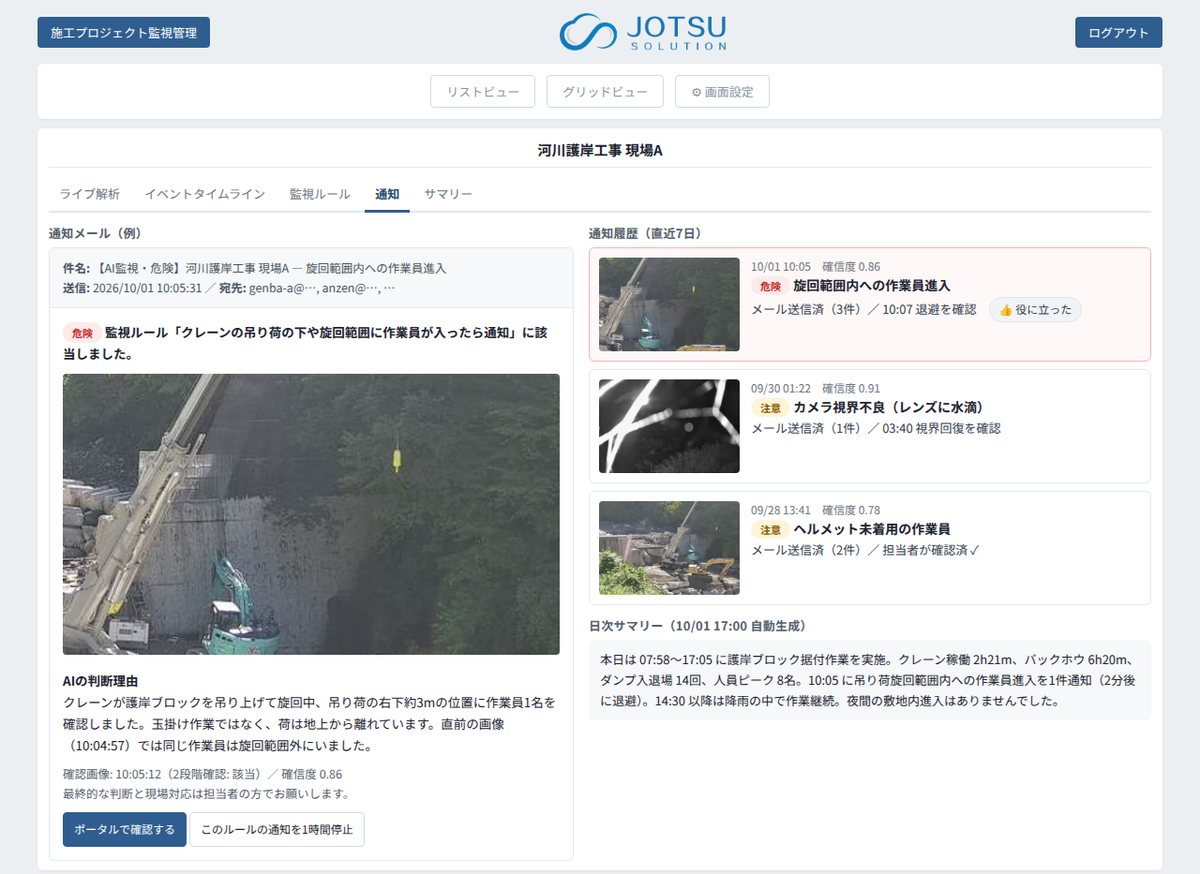Click ポータルで確認する button
Image resolution: width=1200 pixels, height=874 pixels.
(x=124, y=829)
